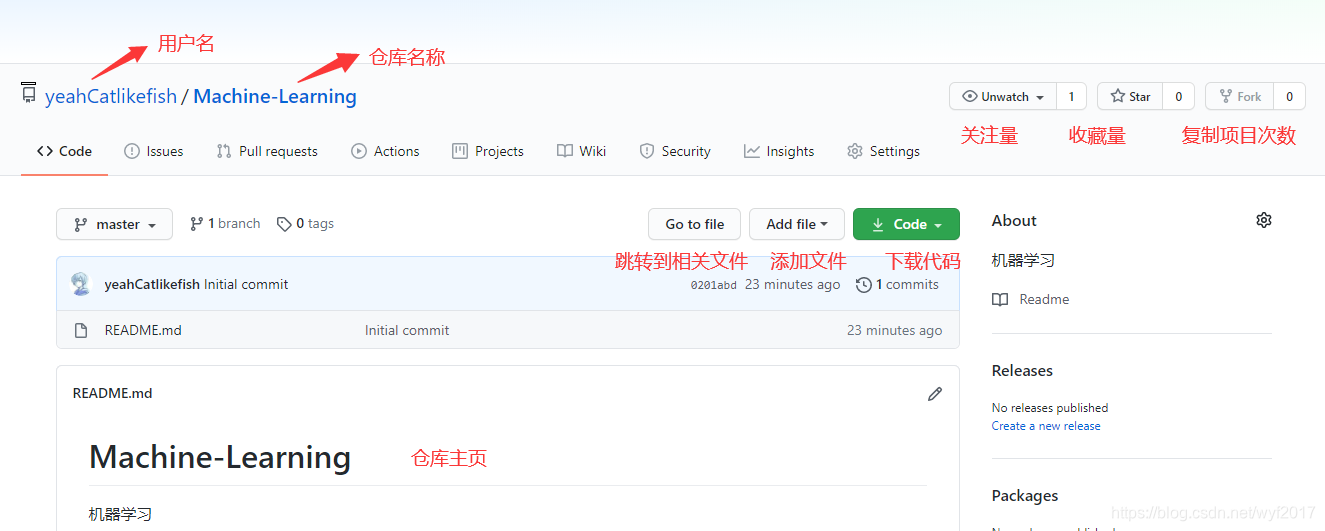The width and height of the screenshot is (1325, 531).
Task: Click the Go to file button
Action: (695, 224)
